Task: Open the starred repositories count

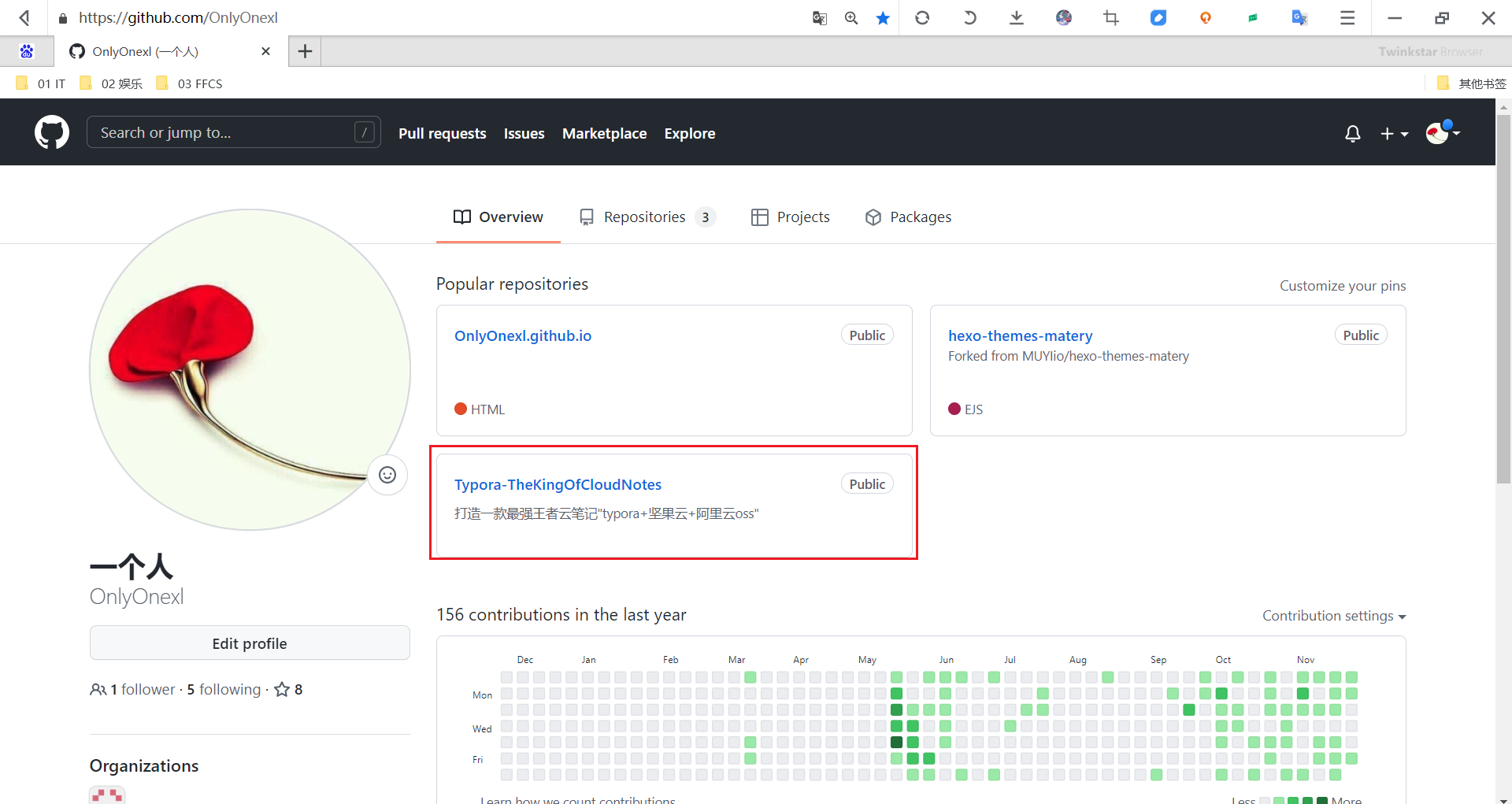Action: tap(288, 689)
